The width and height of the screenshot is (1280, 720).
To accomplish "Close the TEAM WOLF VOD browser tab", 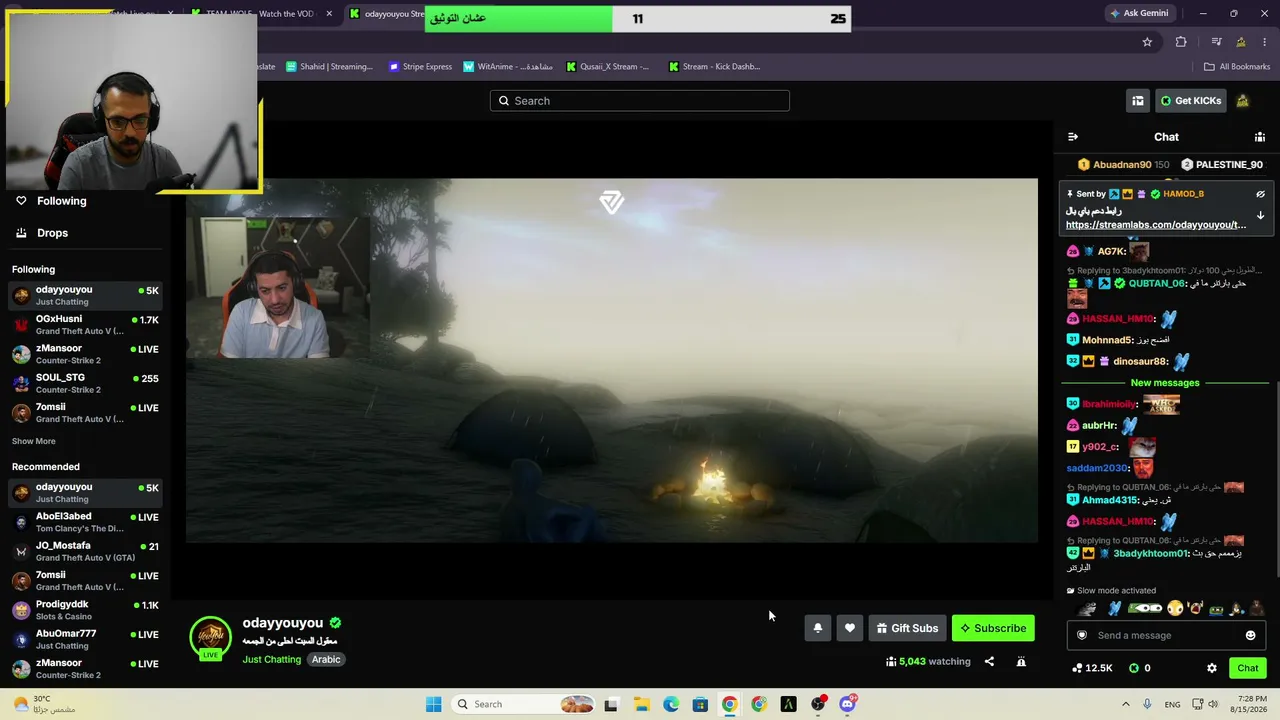I will pyautogui.click(x=329, y=14).
